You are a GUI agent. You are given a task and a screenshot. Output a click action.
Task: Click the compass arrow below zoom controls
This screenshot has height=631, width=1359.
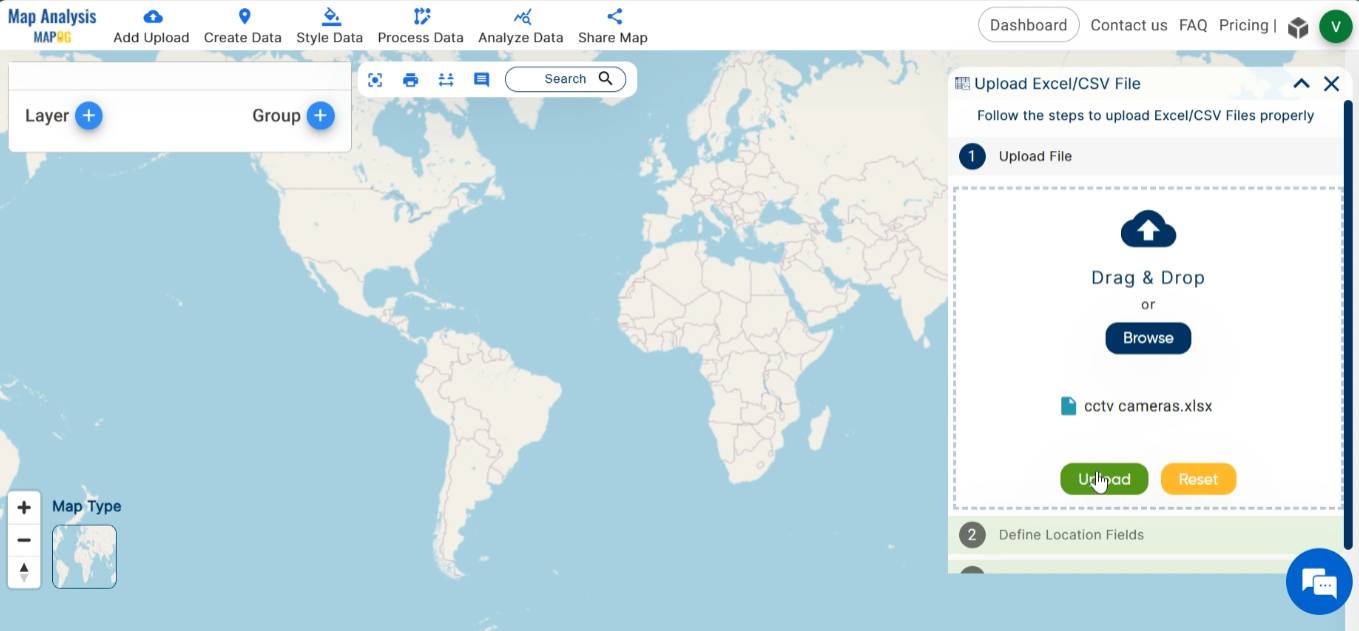coord(24,572)
